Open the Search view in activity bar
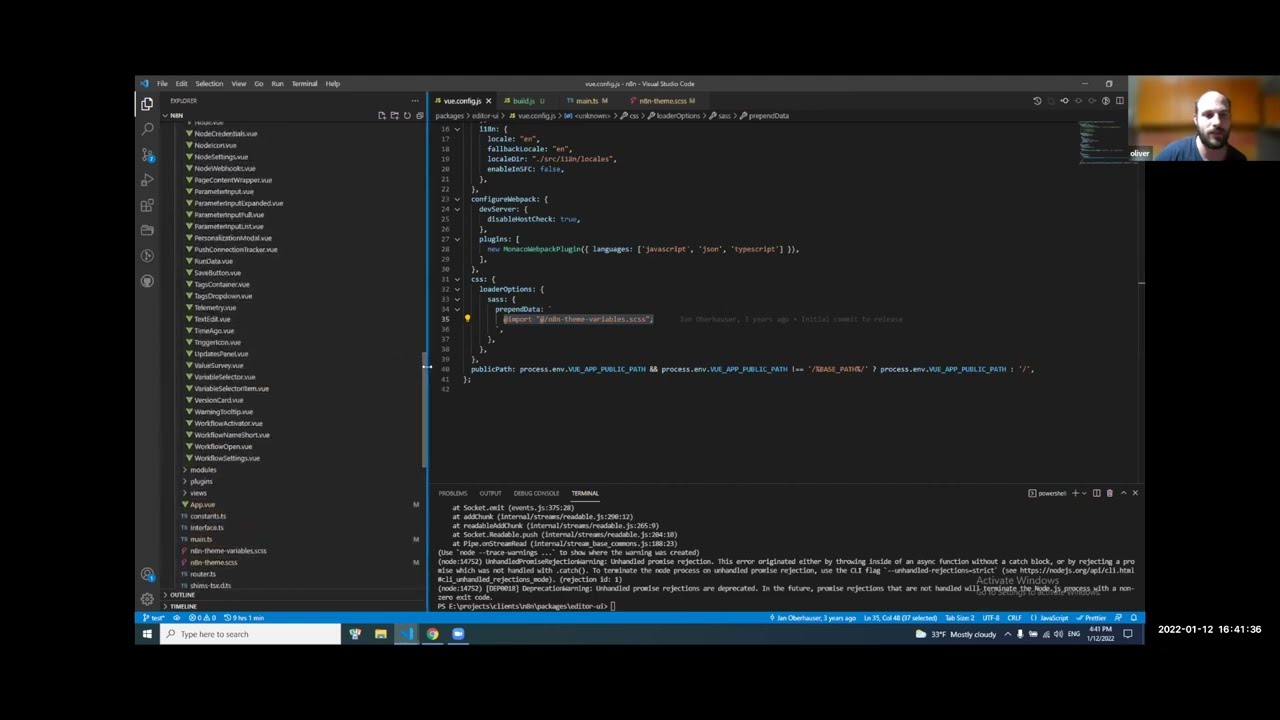Screen dimensions: 1280x720 point(147,129)
